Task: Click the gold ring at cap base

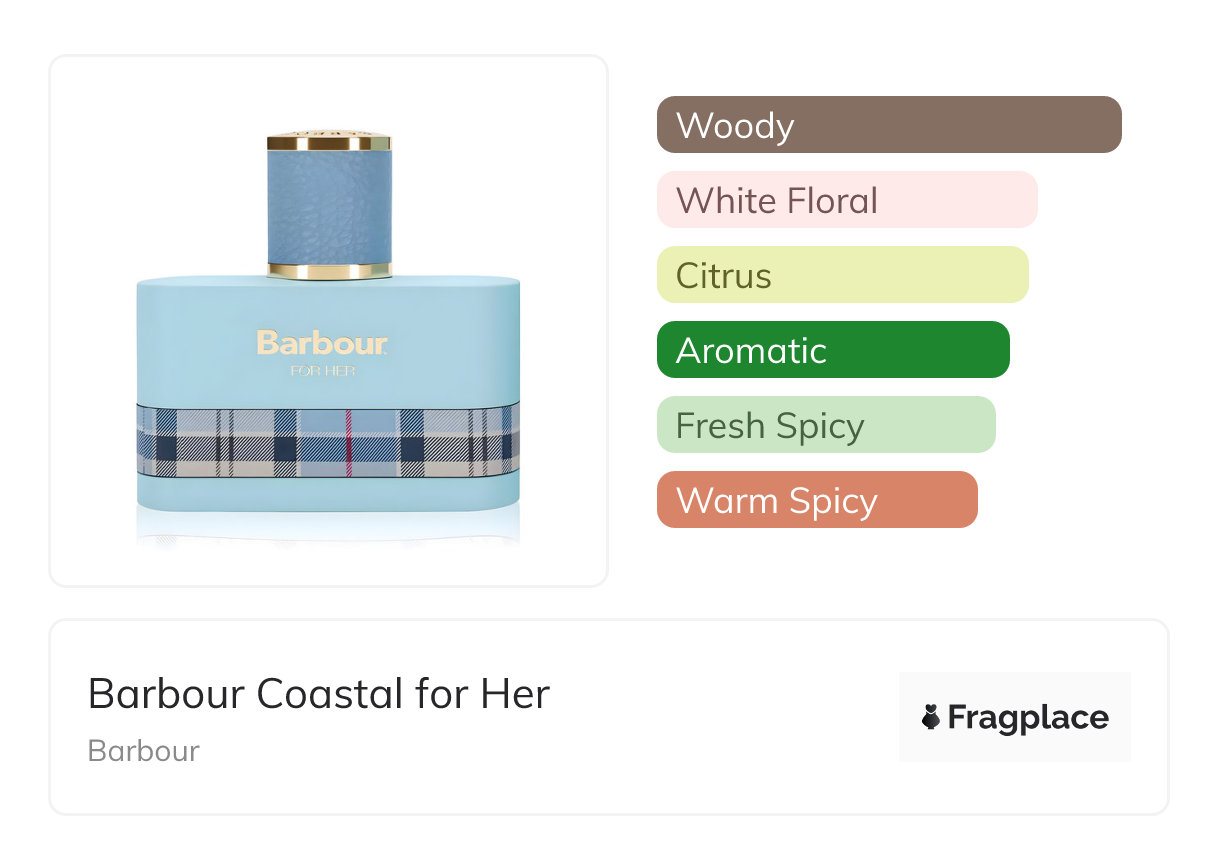Action: [x=328, y=269]
